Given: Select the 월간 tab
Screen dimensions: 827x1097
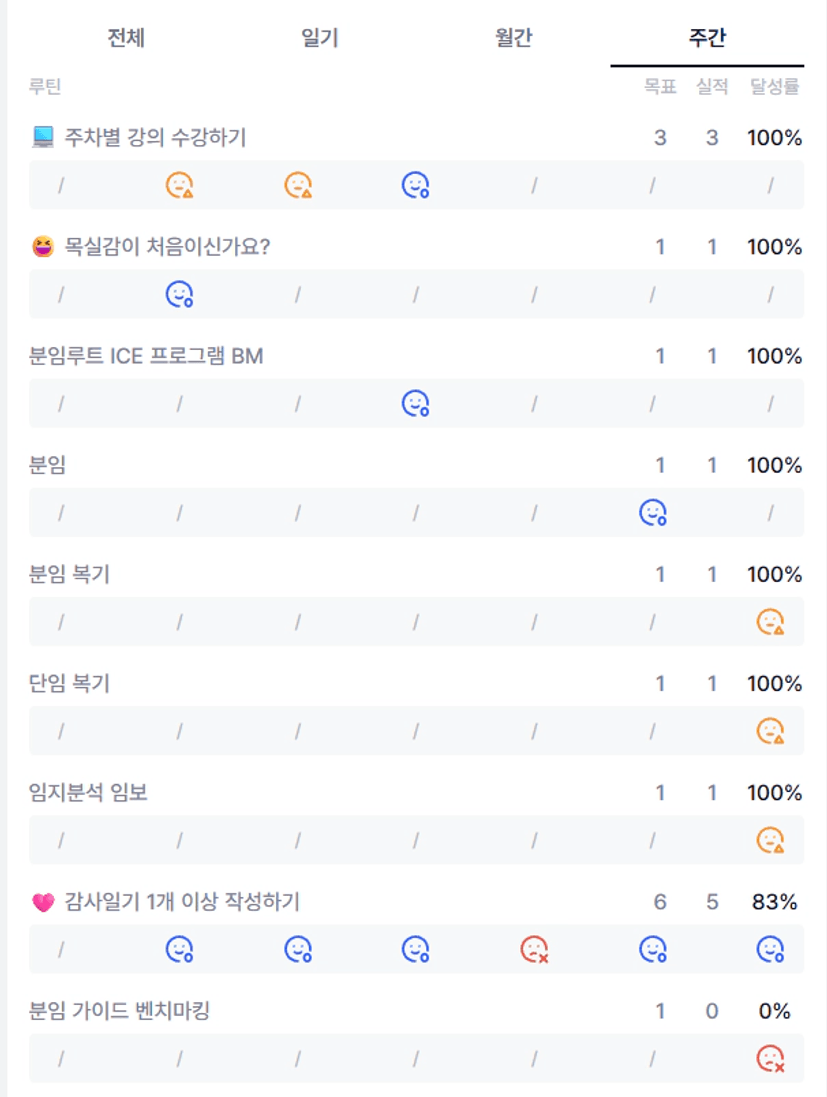Looking at the screenshot, I should tap(513, 39).
